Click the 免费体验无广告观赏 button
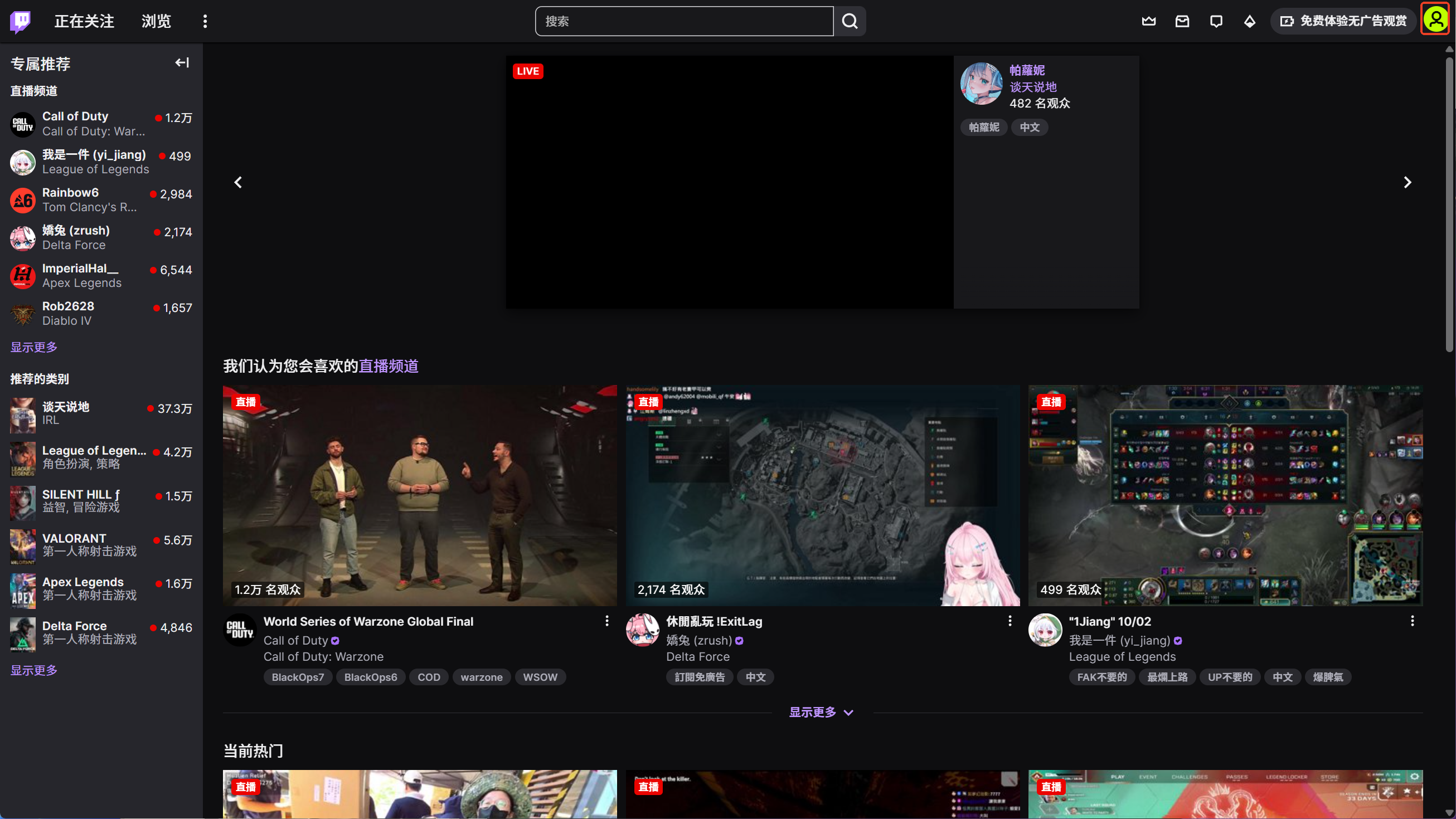This screenshot has width=1456, height=819. point(1343,22)
